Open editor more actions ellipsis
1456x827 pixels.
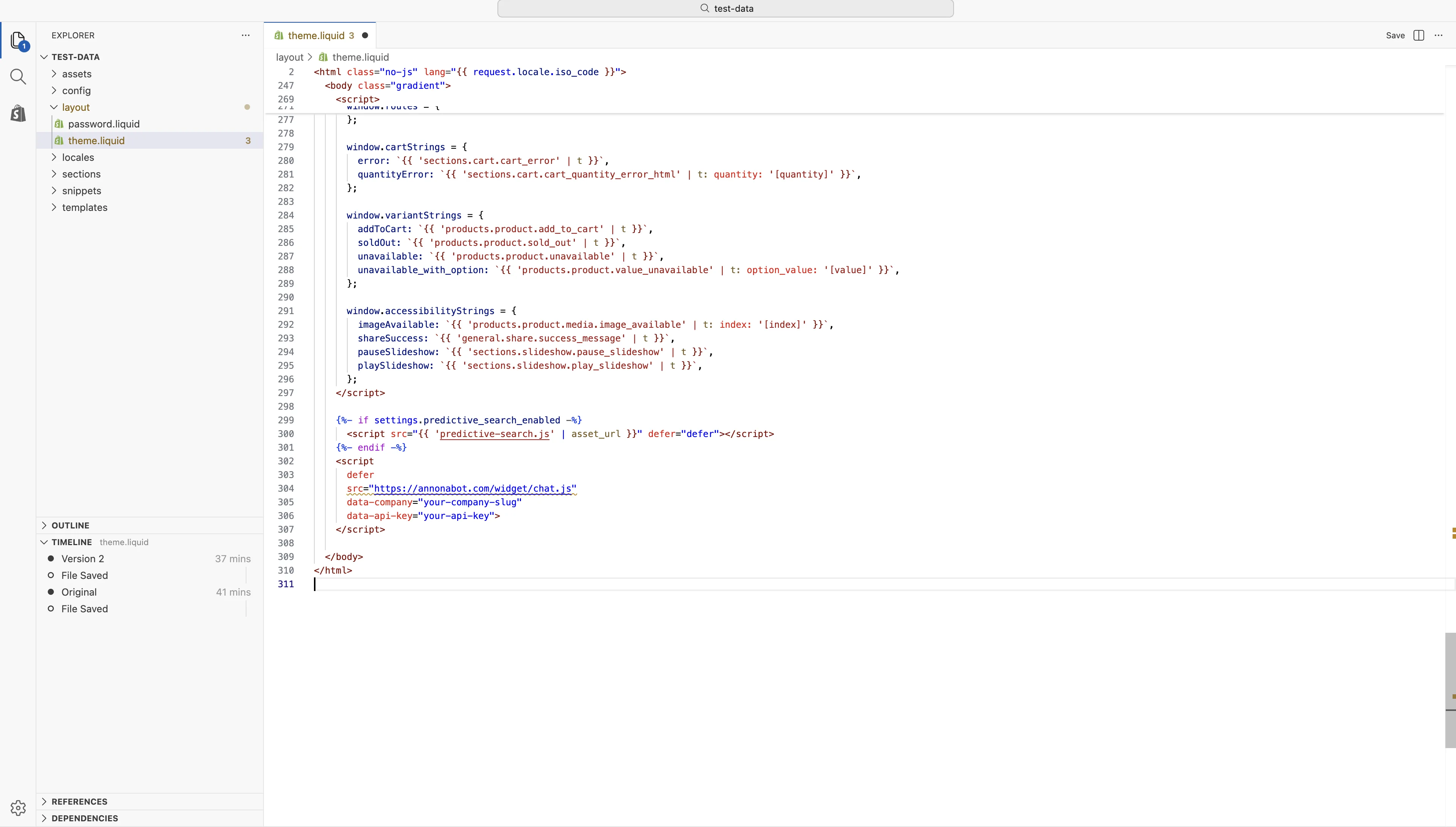1439,35
